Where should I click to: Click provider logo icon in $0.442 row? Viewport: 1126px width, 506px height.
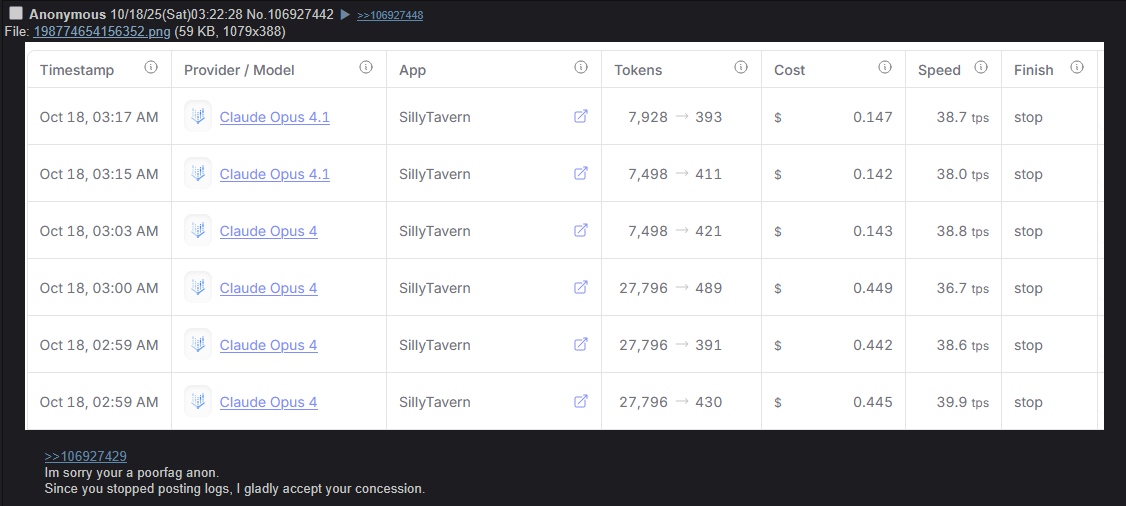197,345
